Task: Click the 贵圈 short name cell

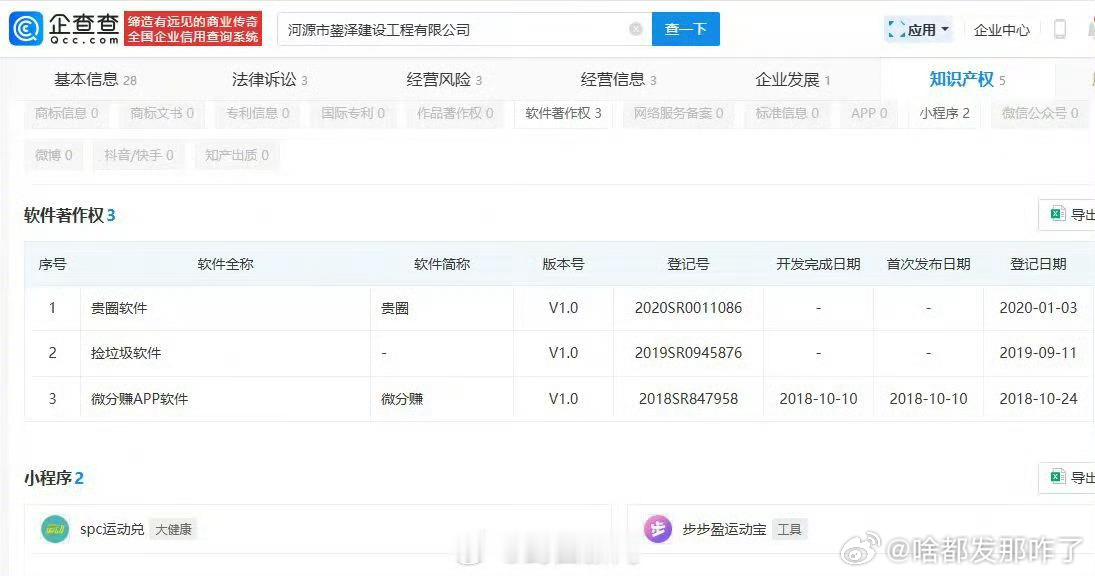Action: point(395,308)
